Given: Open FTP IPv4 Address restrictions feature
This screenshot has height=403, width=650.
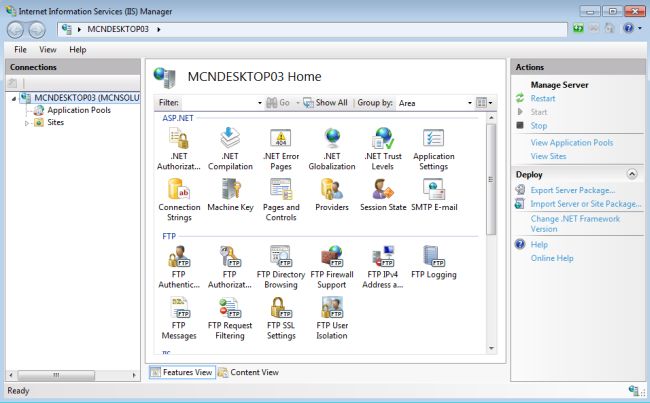Looking at the screenshot, I should [x=383, y=267].
